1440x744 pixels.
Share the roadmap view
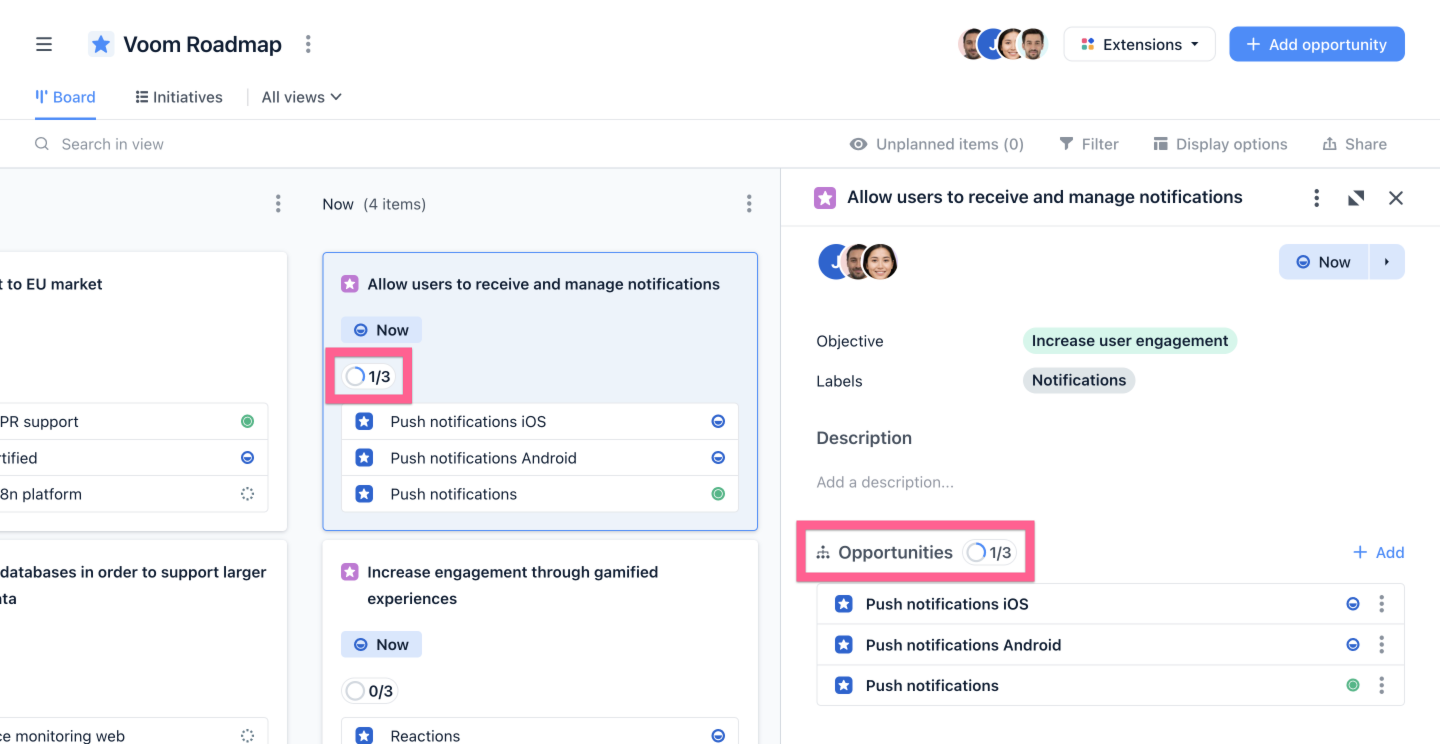click(x=1355, y=144)
